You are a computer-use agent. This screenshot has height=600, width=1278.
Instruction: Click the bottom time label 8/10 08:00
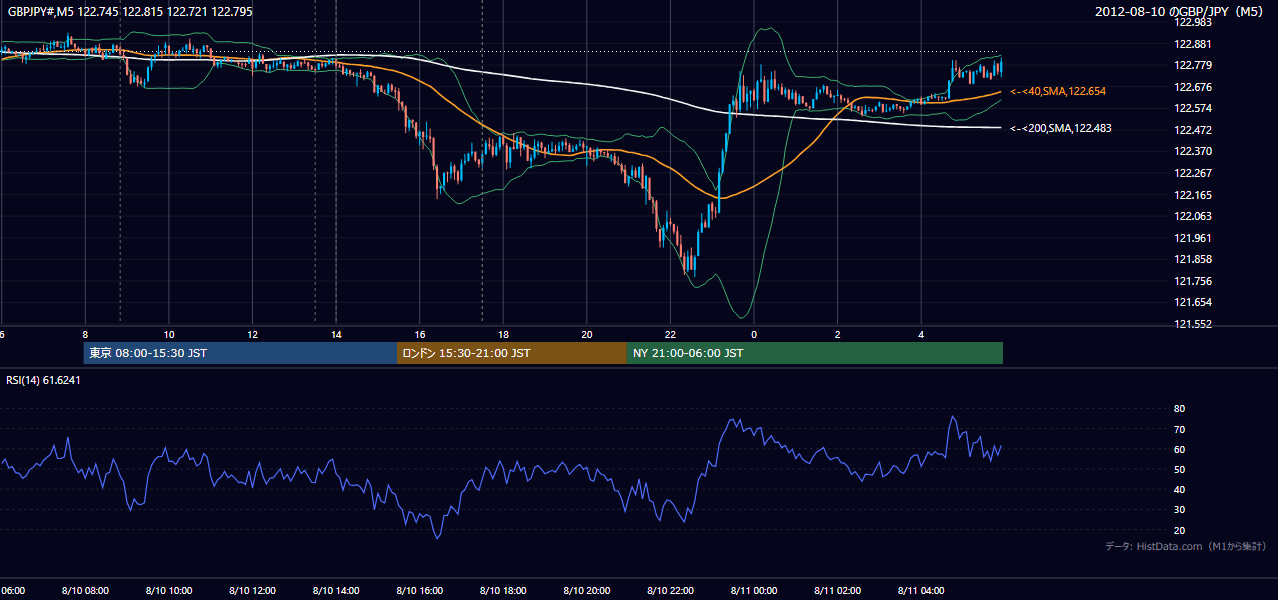84,591
